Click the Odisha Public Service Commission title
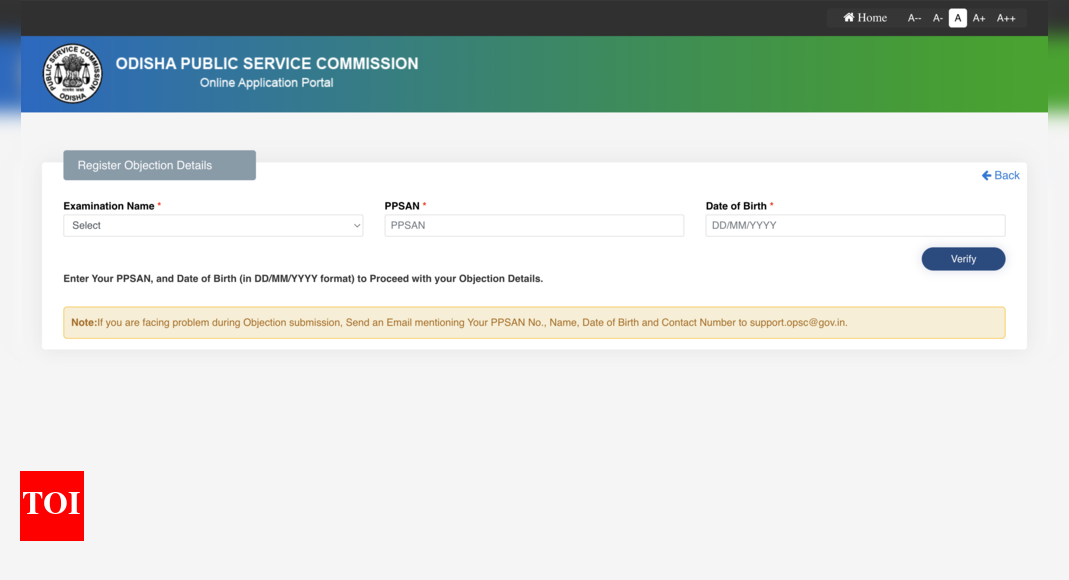Screen dimensions: 1069x580 pos(267,63)
